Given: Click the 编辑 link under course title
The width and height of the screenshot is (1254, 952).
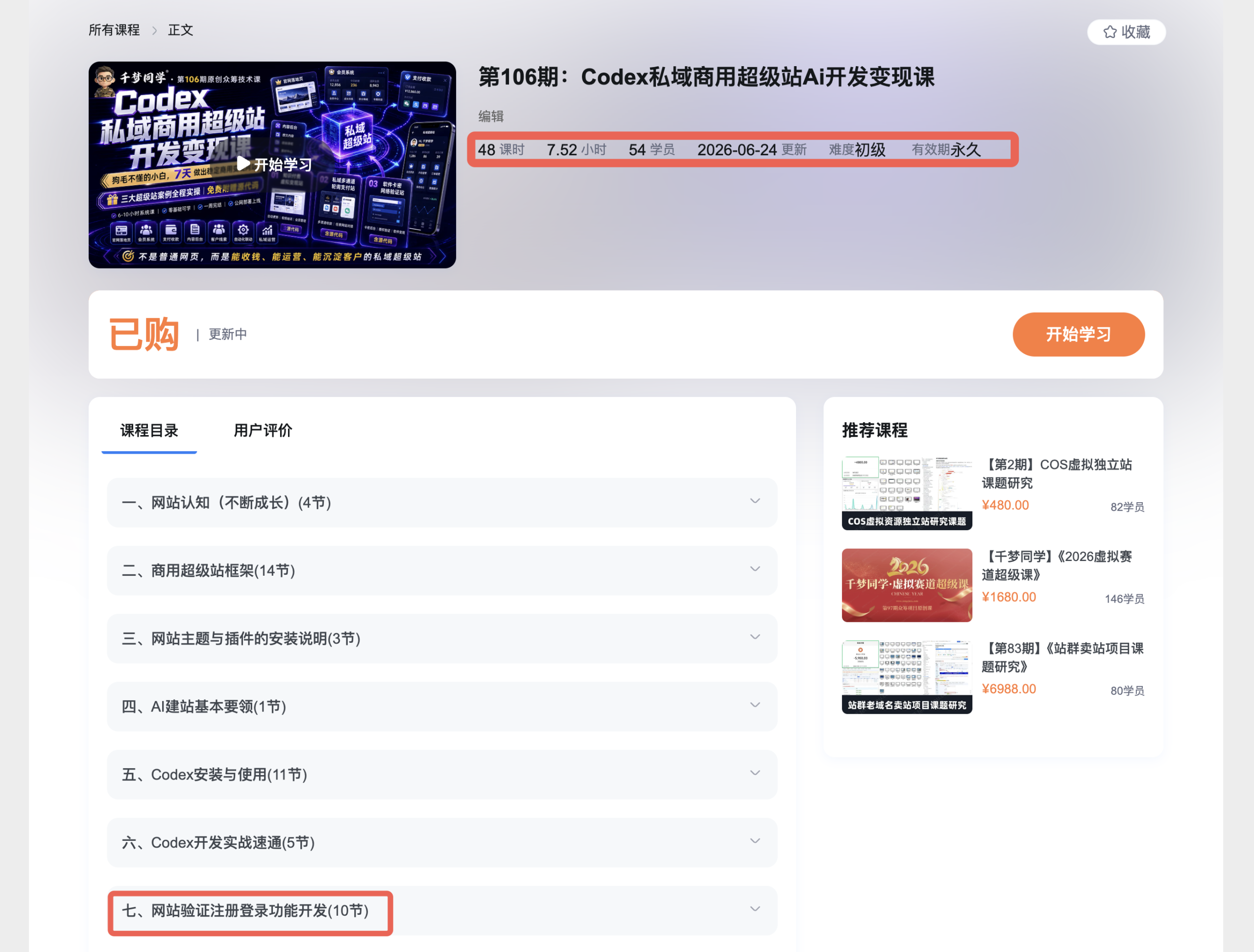Looking at the screenshot, I should (x=490, y=116).
